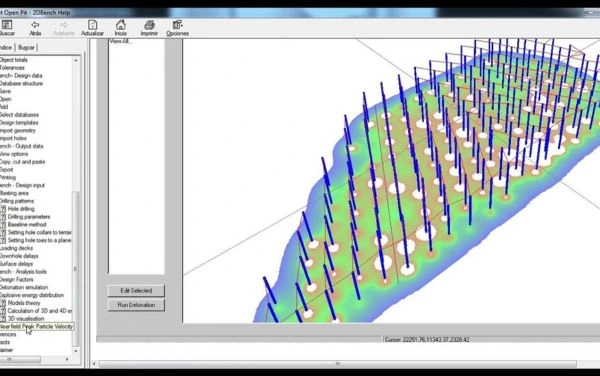Select the Downhole delays topic
This screenshot has height=376, width=600.
tap(19, 256)
